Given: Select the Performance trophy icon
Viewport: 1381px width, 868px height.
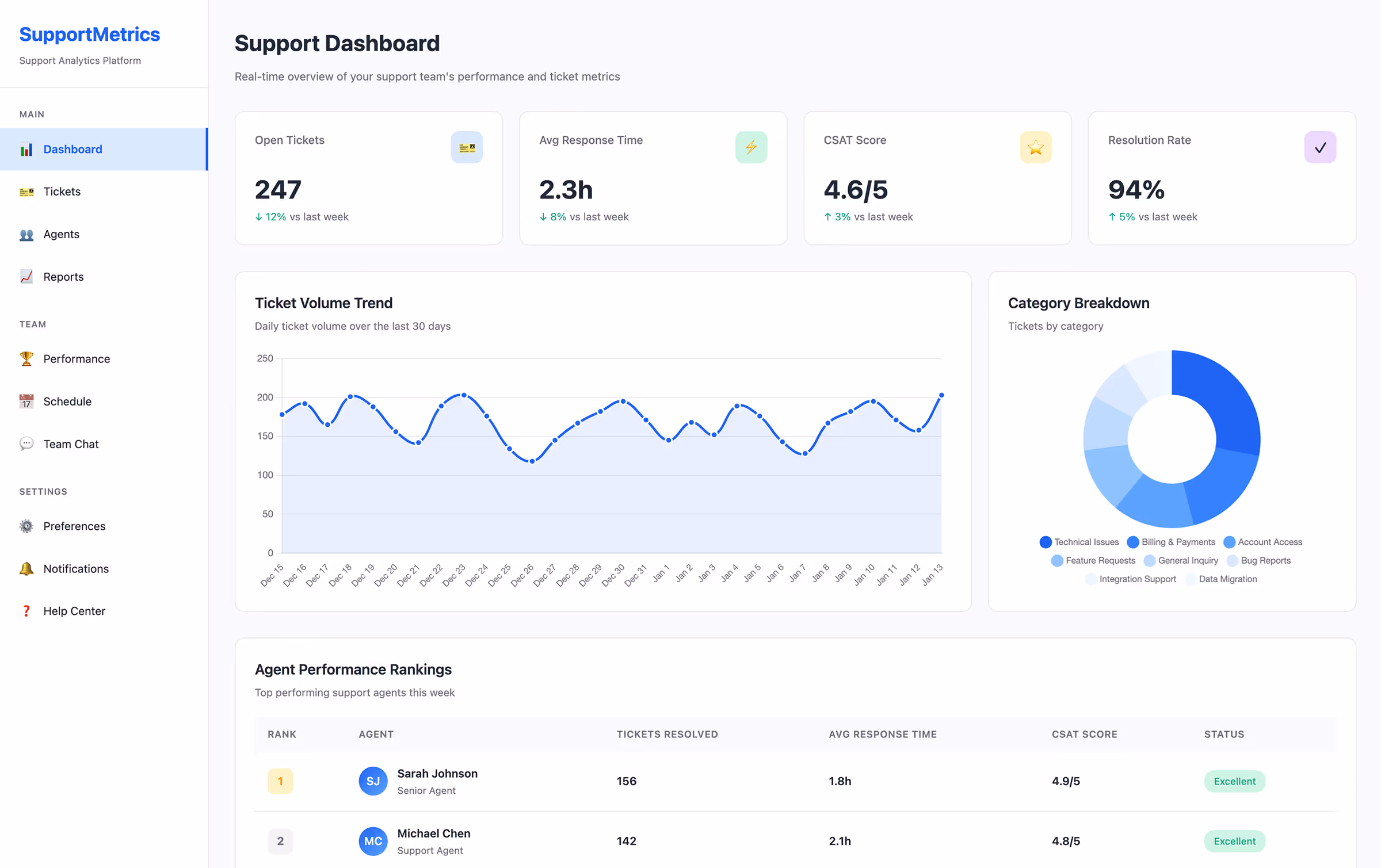Looking at the screenshot, I should [x=26, y=358].
